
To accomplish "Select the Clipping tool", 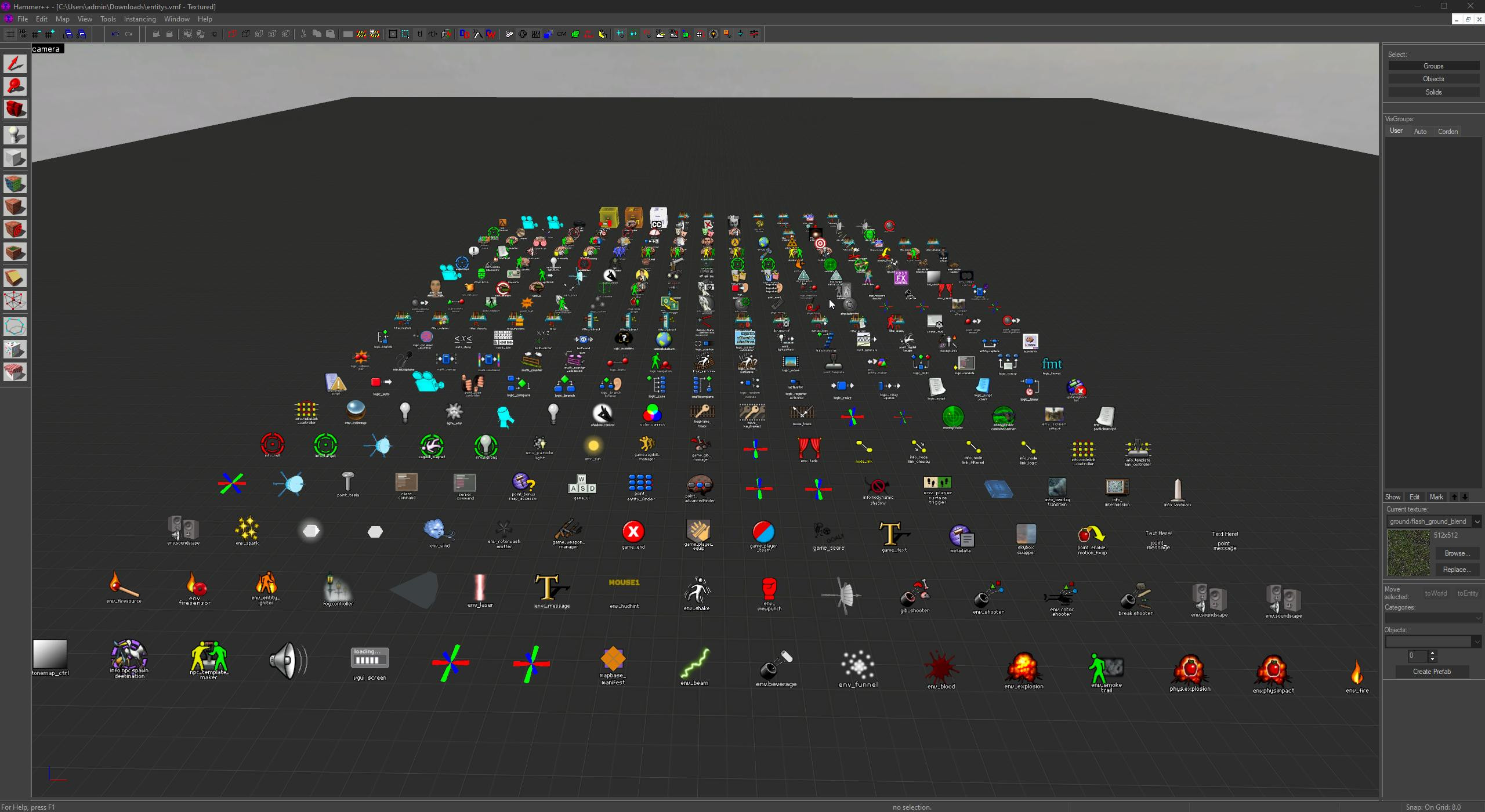I will tap(15, 277).
